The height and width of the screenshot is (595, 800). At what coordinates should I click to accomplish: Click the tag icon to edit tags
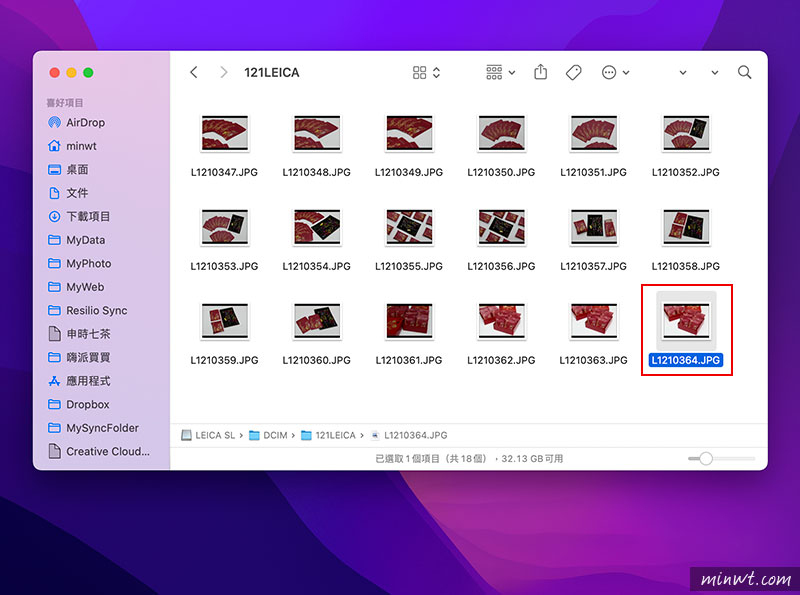click(x=573, y=72)
